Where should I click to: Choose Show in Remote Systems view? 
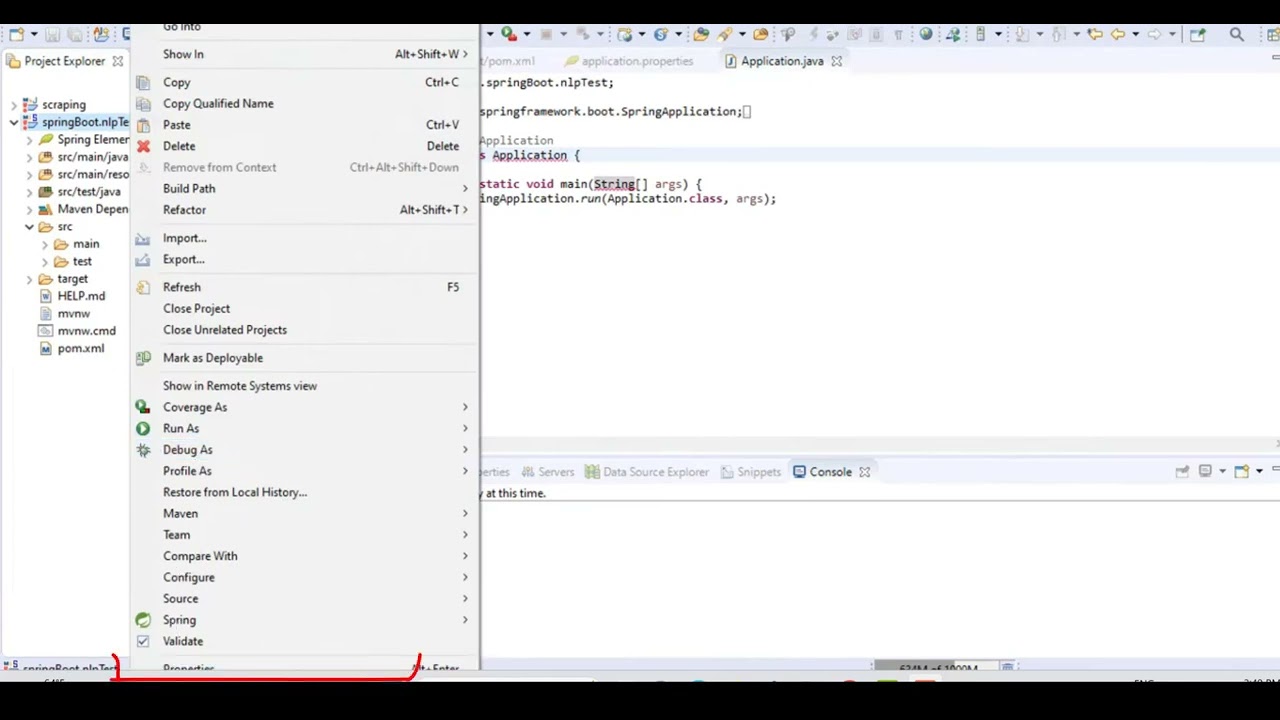pyautogui.click(x=305, y=386)
